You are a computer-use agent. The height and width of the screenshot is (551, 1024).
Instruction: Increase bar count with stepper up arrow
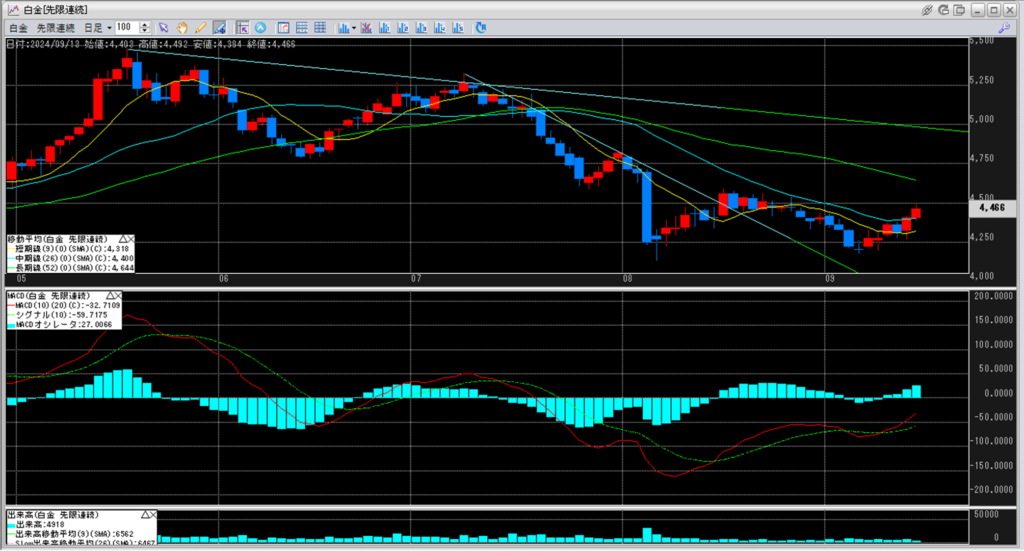(145, 25)
